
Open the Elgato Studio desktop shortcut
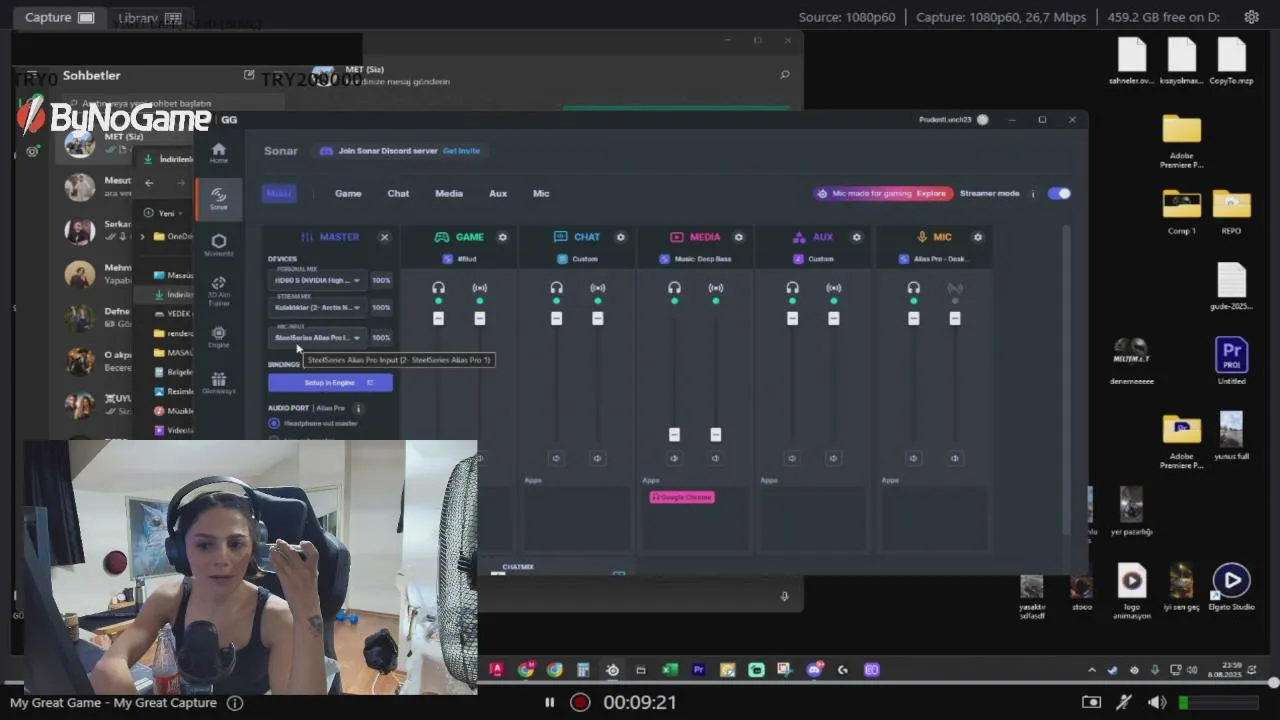[1231, 588]
